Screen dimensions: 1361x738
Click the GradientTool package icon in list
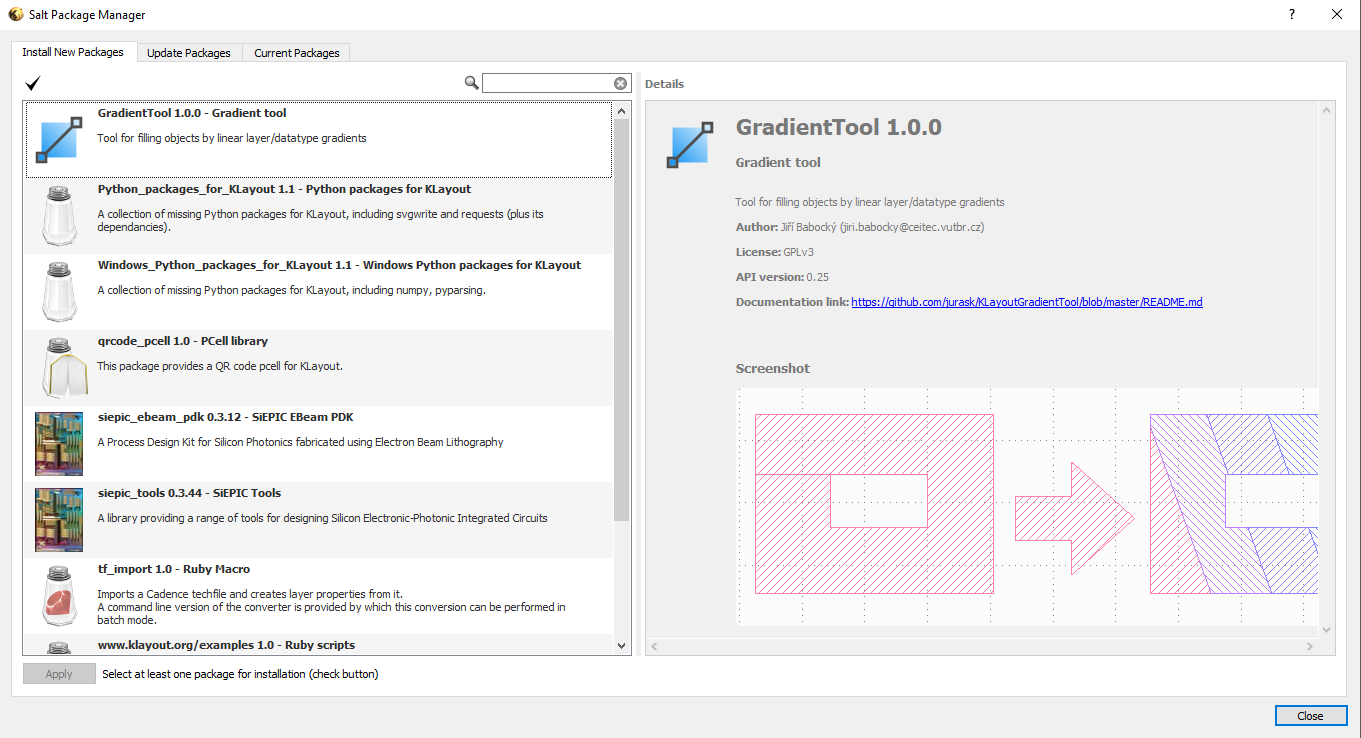[x=58, y=140]
